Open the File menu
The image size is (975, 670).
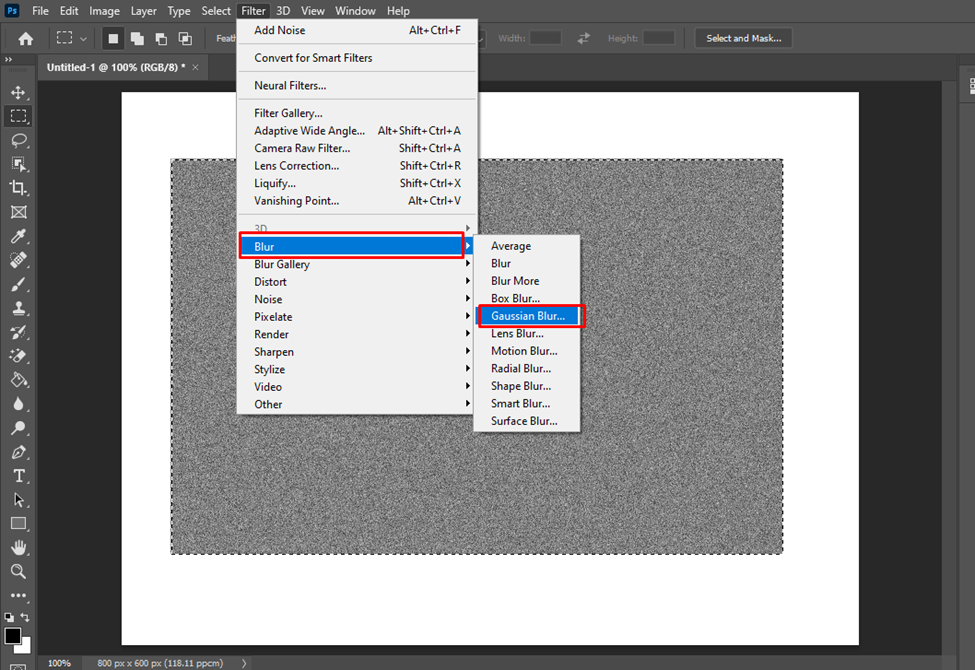pyautogui.click(x=40, y=11)
